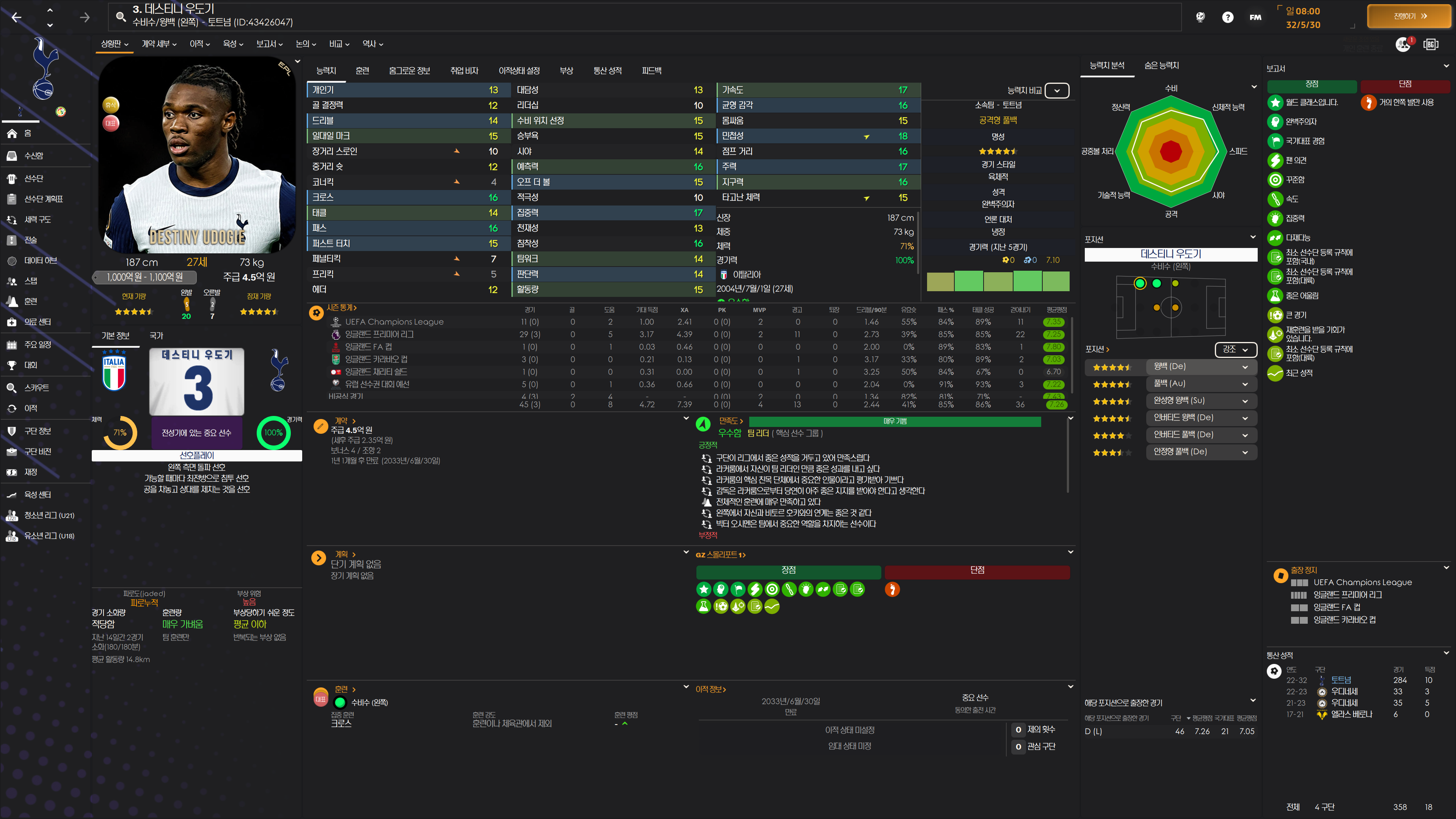Click the 월드 클래스 star strength icon
This screenshot has width=1456, height=819.
point(1275,102)
